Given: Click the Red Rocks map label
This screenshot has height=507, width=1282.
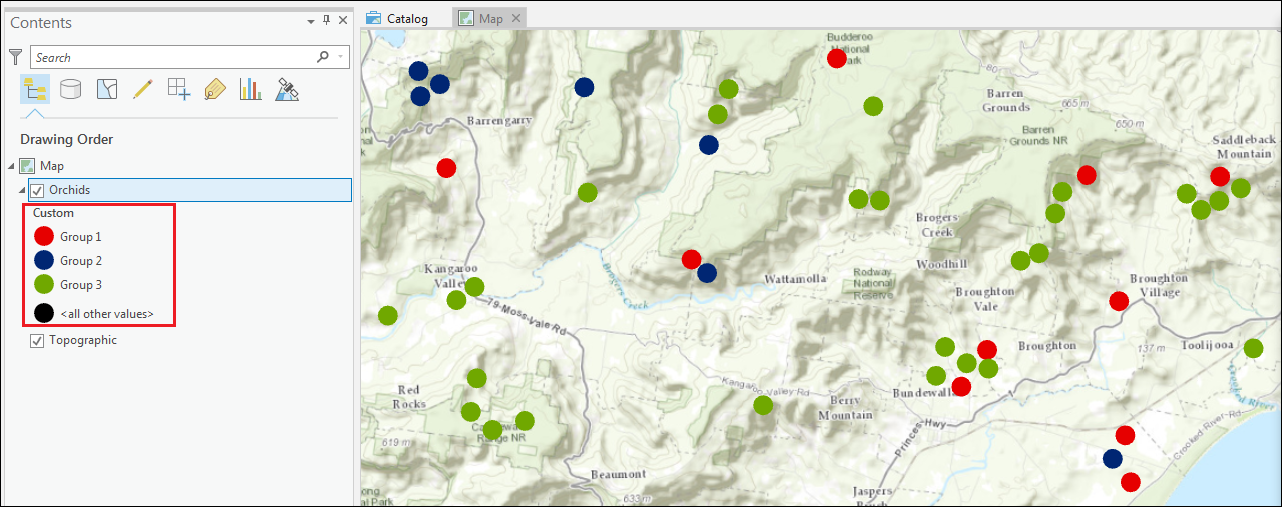Looking at the screenshot, I should (x=409, y=396).
